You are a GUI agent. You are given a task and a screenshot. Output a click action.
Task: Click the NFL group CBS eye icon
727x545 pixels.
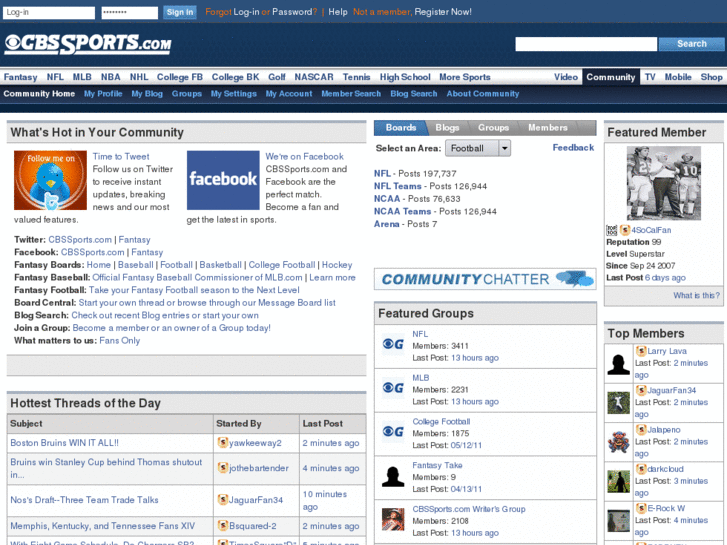(x=393, y=344)
